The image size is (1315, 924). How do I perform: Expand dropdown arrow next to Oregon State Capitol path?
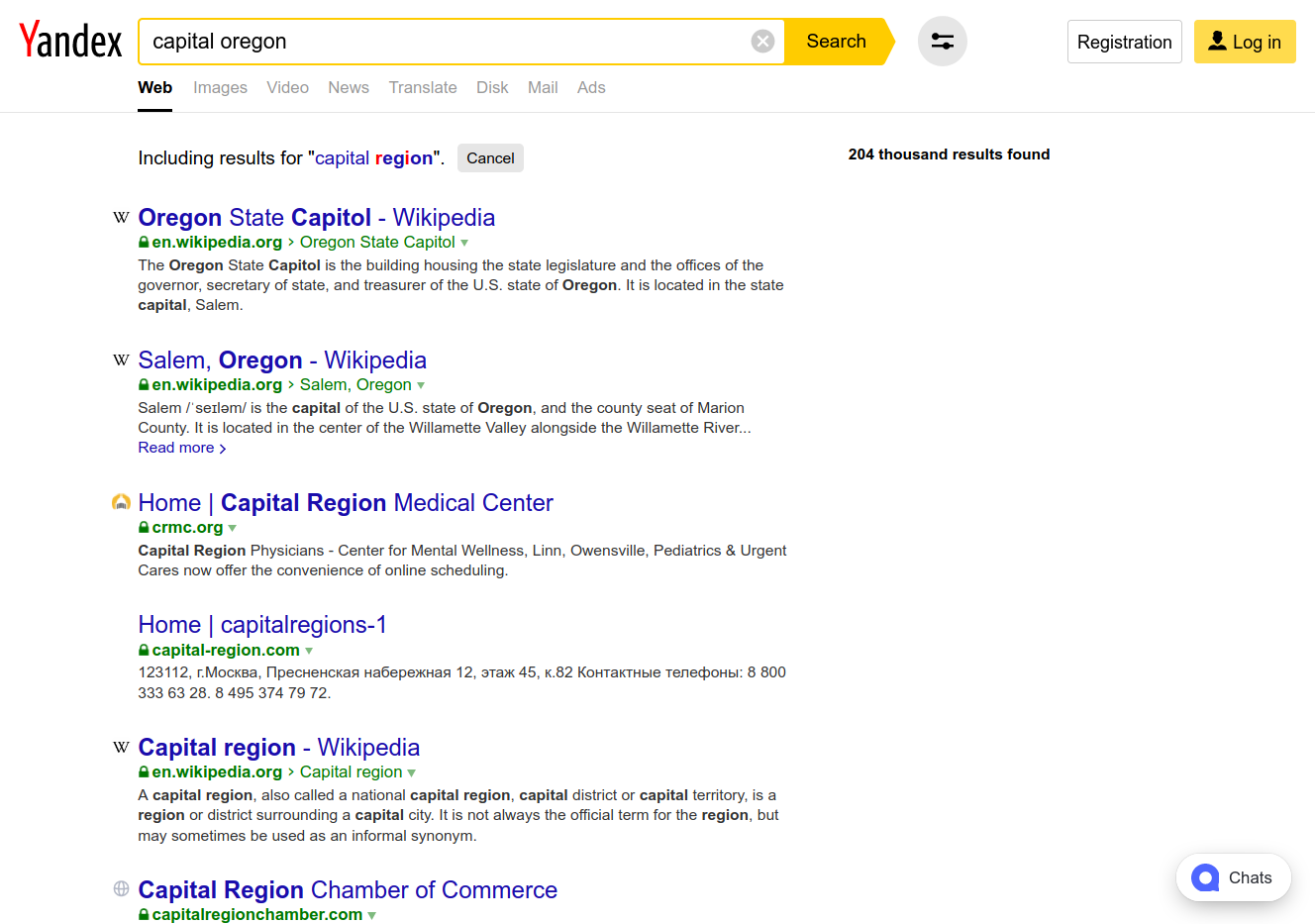[464, 243]
